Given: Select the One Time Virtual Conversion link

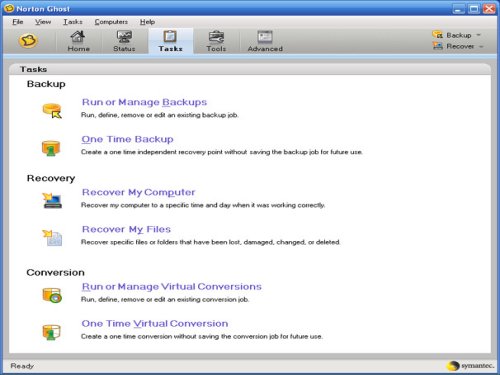Looking at the screenshot, I should point(155,323).
